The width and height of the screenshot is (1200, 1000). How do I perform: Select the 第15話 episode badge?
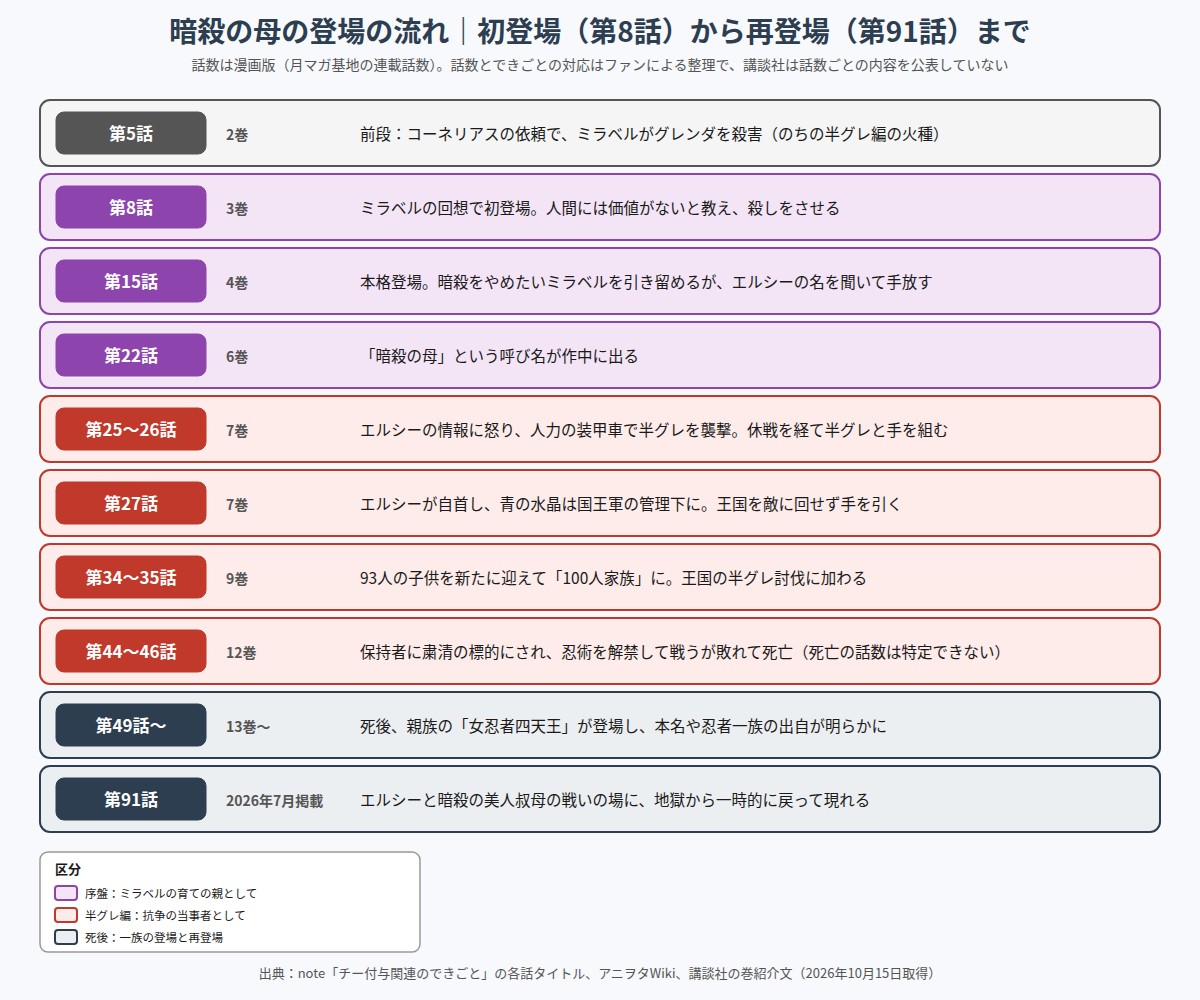tap(131, 281)
